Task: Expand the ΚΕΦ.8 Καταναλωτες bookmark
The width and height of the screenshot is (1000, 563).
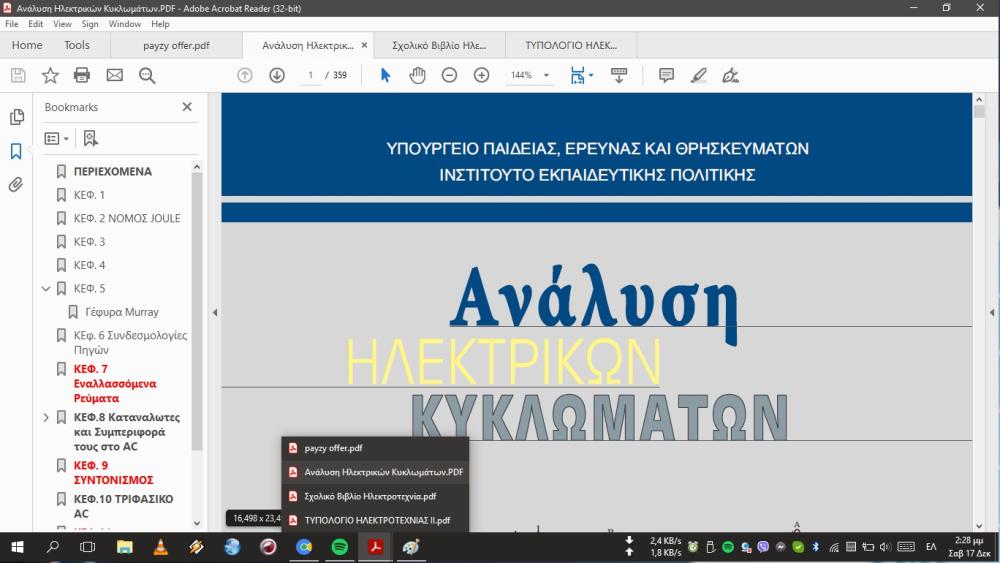Action: [x=46, y=417]
